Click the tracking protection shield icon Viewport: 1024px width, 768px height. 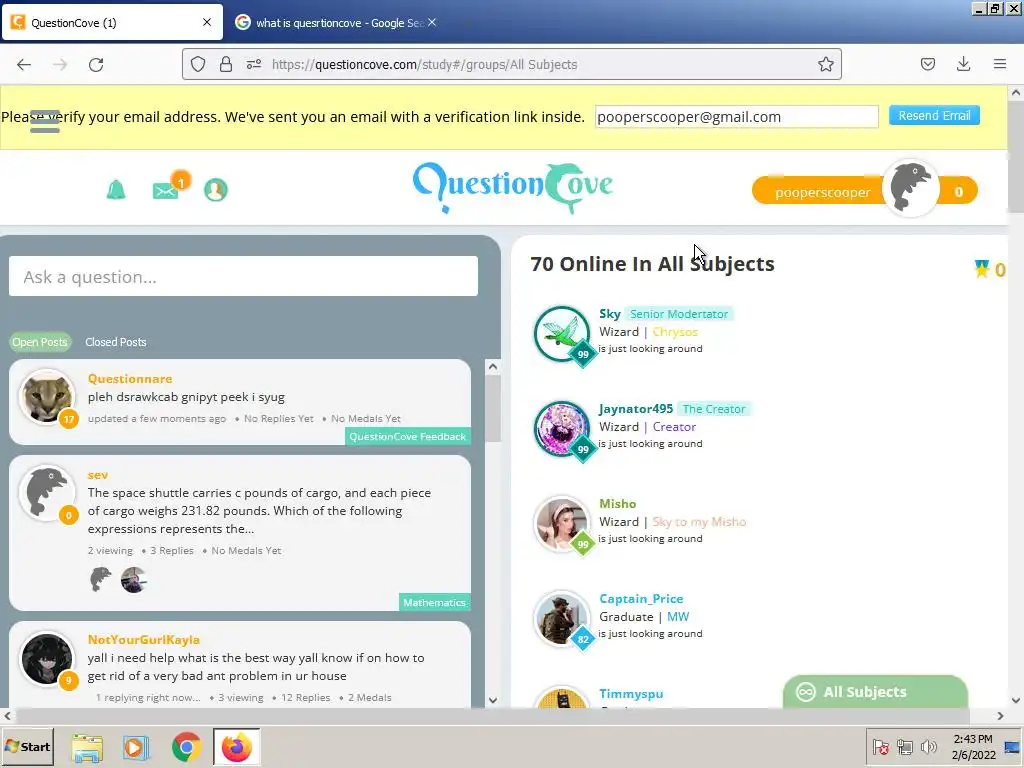click(198, 64)
